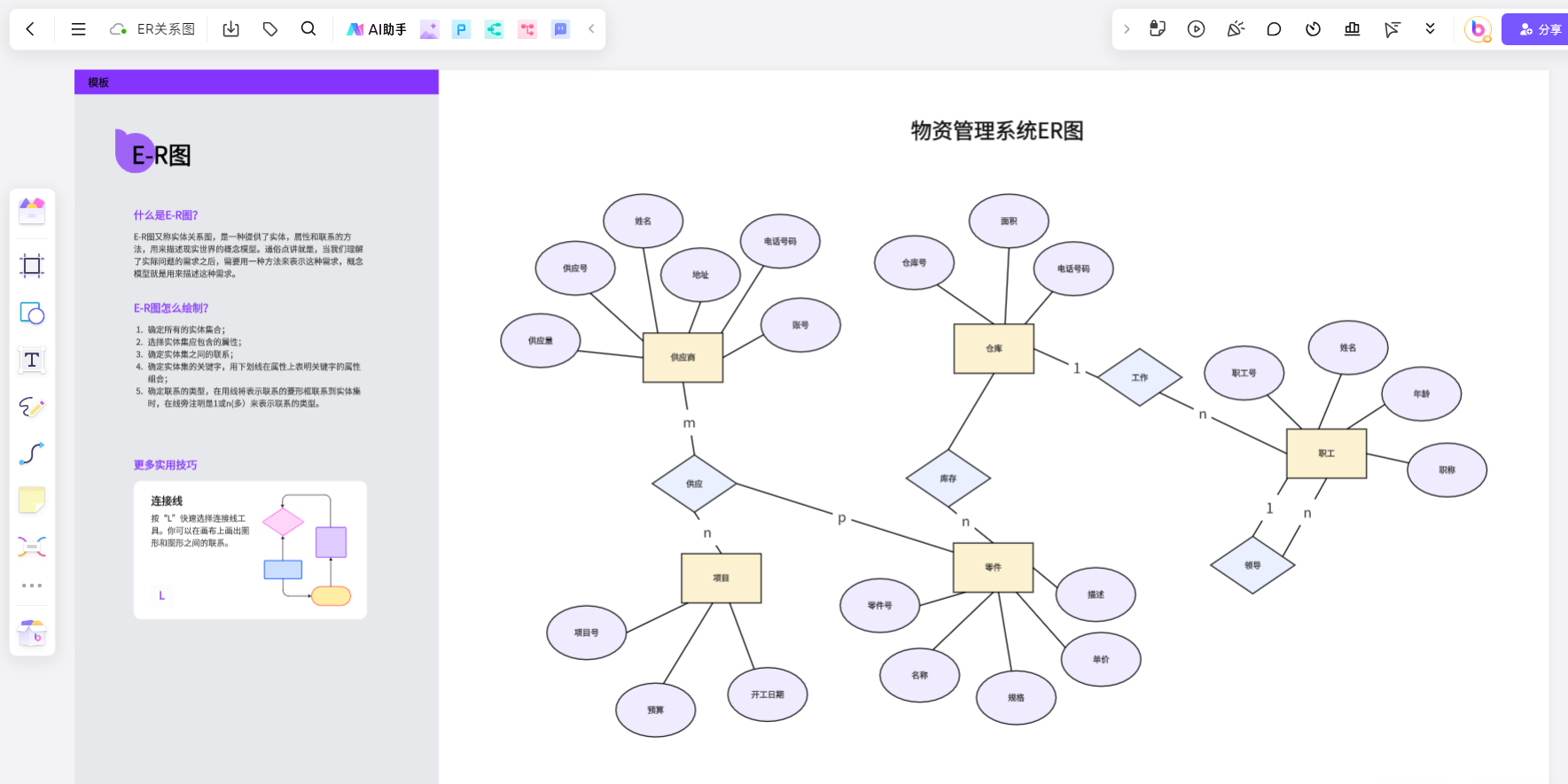Select the sticky note tool
The image size is (1568, 784).
[32, 501]
